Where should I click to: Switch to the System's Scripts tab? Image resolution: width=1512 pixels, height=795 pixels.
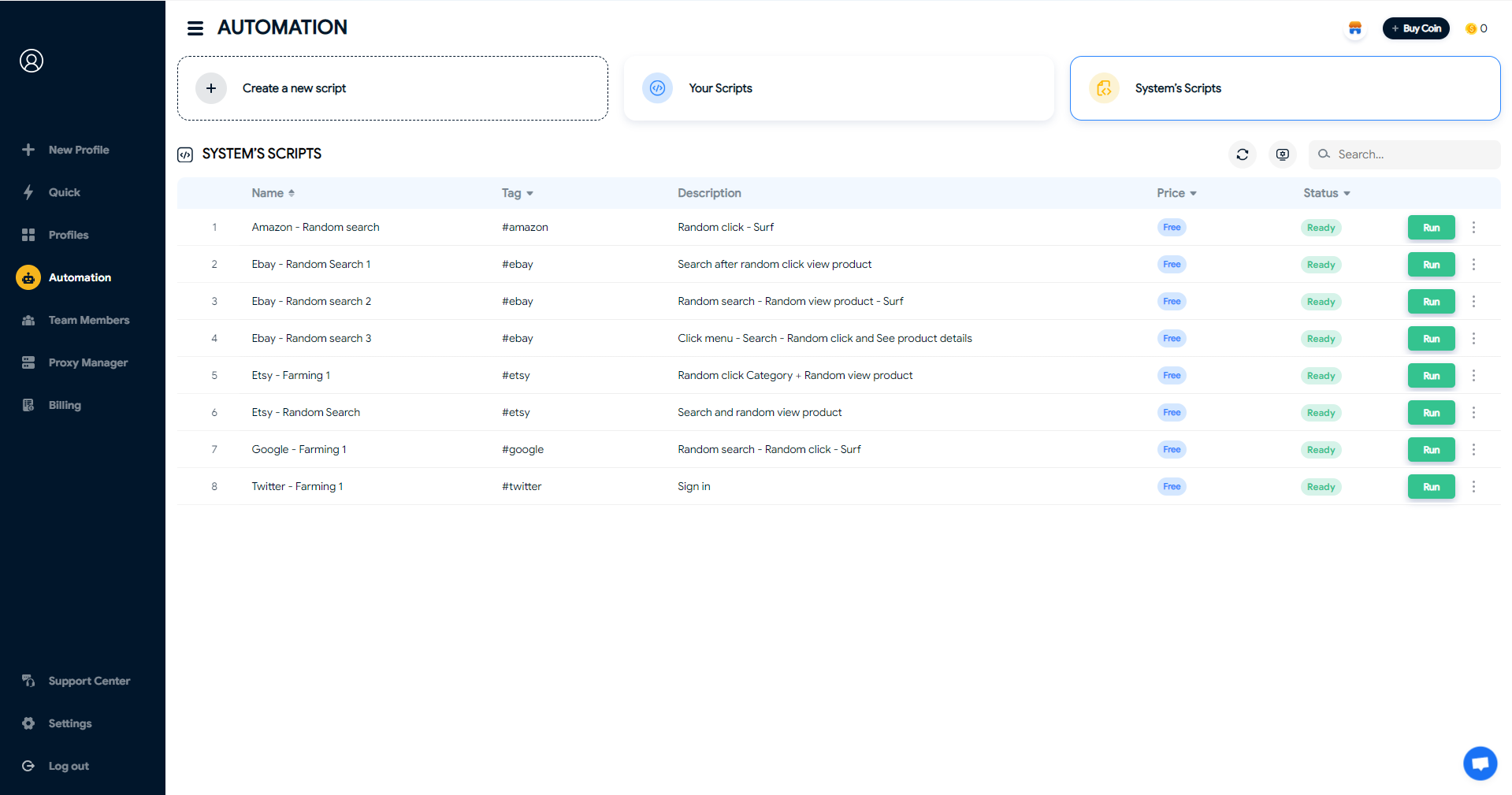1285,88
